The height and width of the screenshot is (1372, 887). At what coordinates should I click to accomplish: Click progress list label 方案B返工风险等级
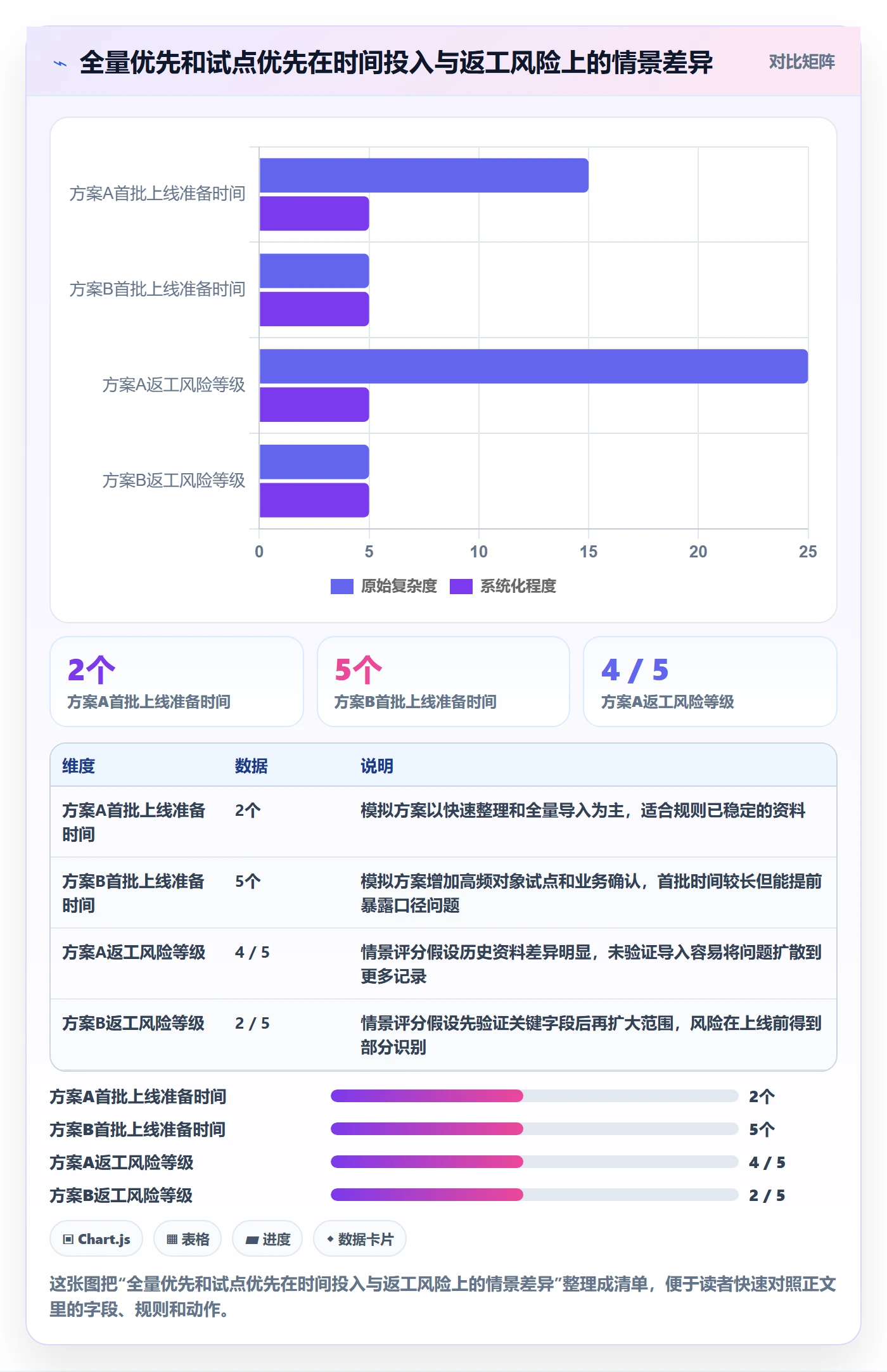click(x=122, y=1195)
